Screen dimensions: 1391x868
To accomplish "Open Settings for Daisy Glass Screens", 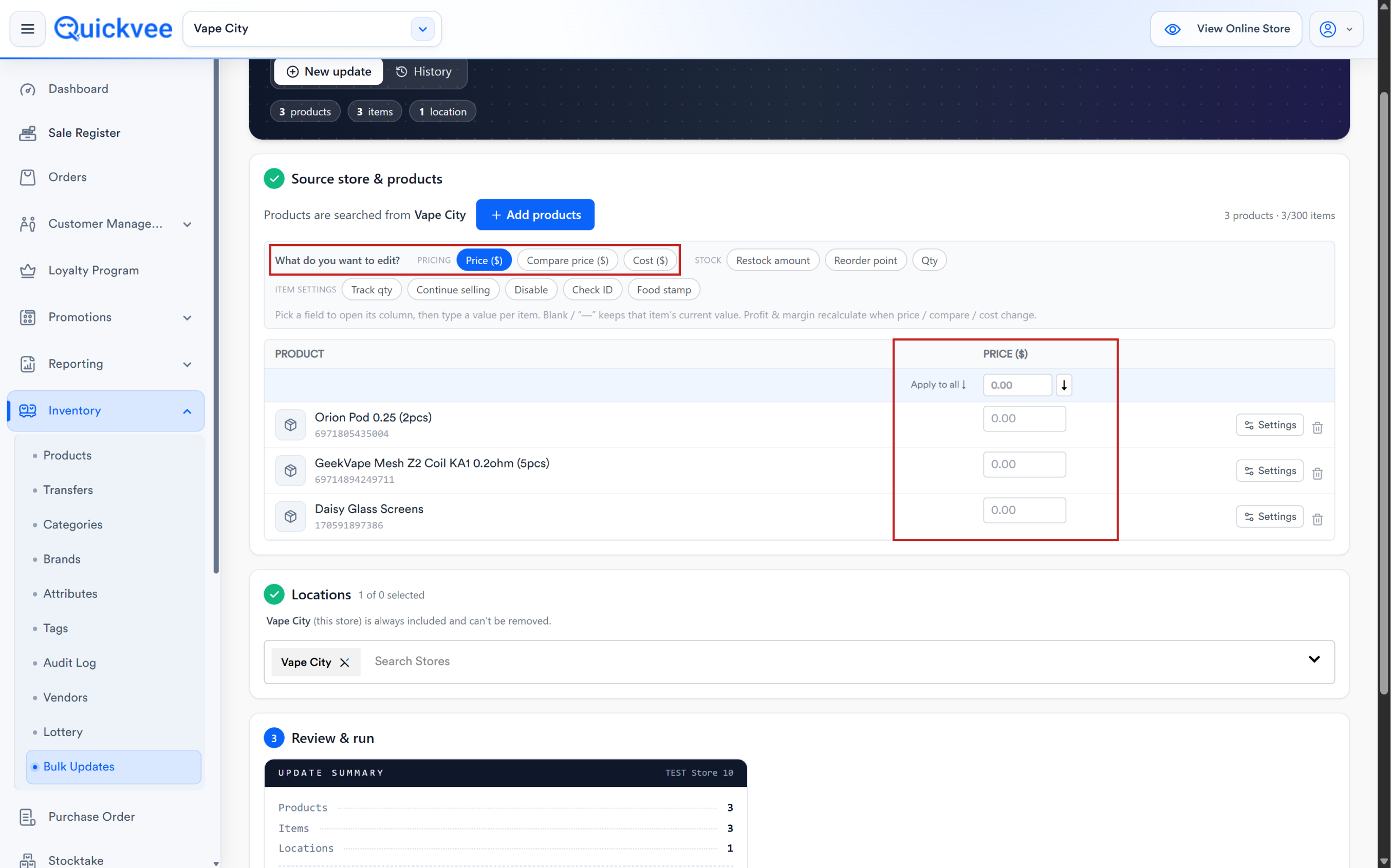I will pyautogui.click(x=1270, y=517).
